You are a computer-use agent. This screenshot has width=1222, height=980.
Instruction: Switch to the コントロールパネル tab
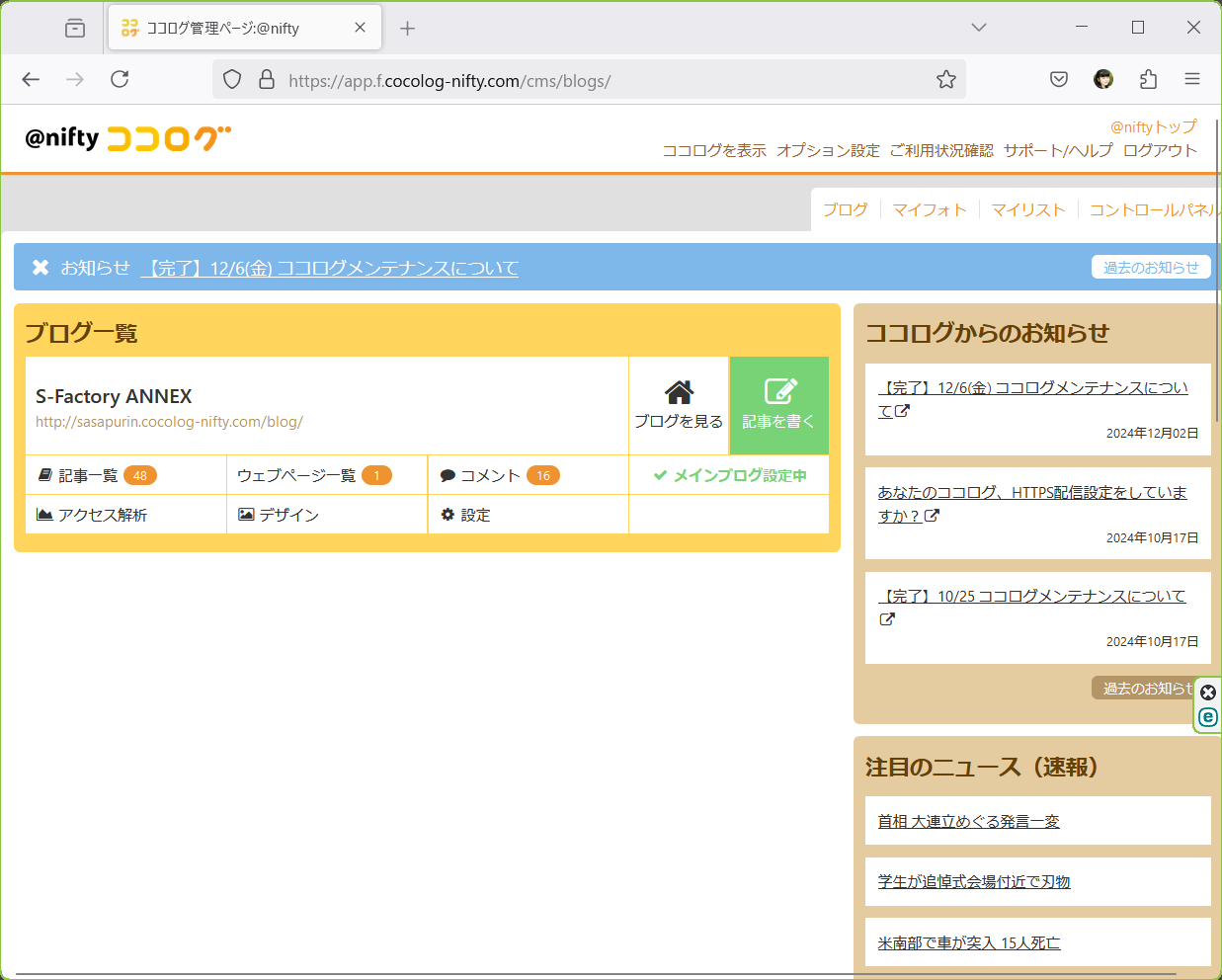pyautogui.click(x=1155, y=209)
